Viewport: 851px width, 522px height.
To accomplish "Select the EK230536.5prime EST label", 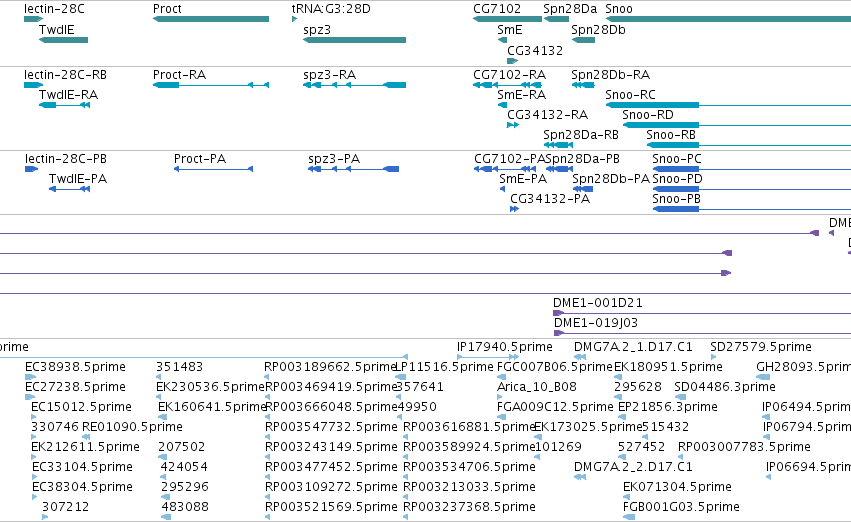I will [210, 386].
